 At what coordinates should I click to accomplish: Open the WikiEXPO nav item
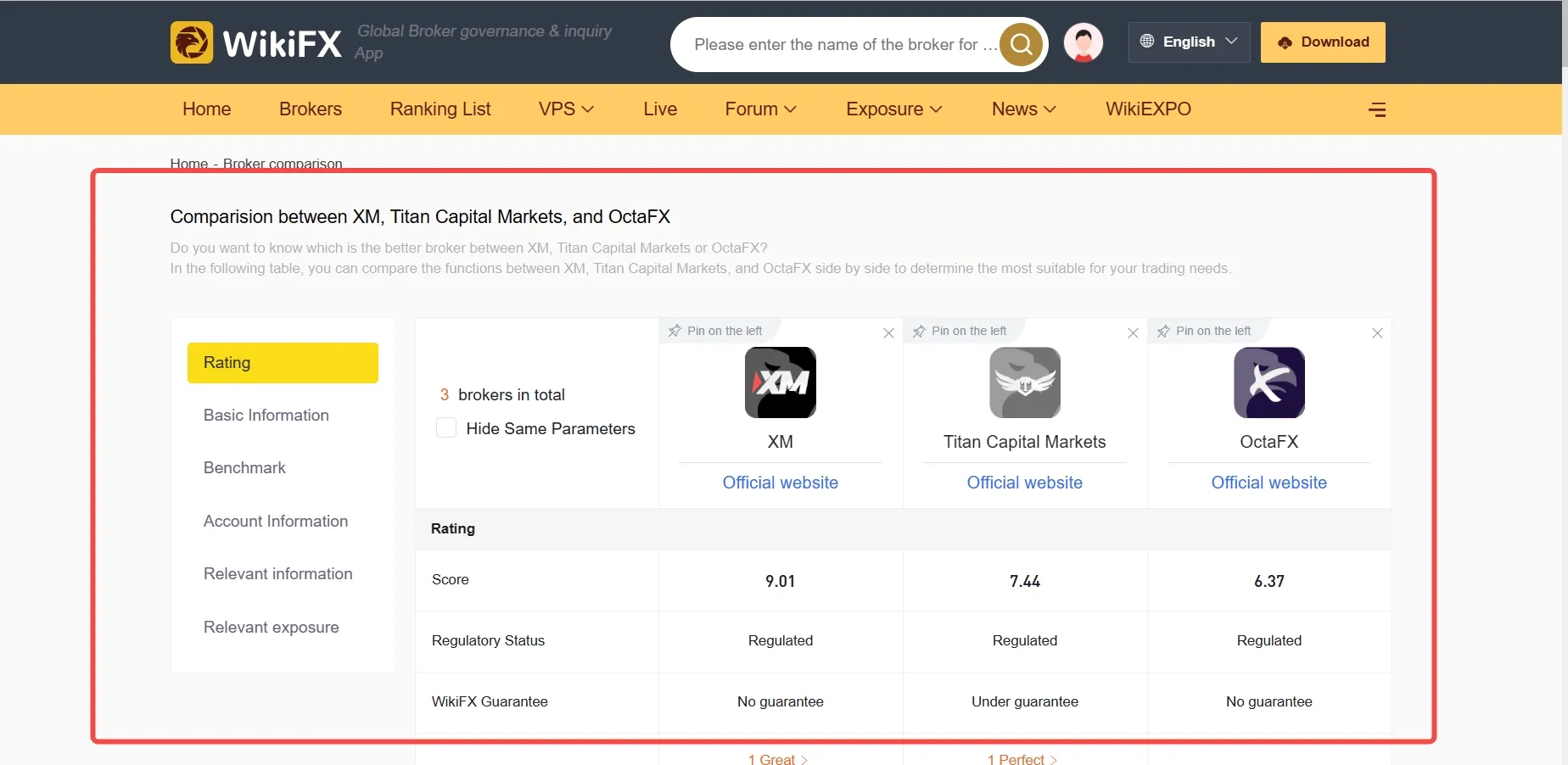1148,109
